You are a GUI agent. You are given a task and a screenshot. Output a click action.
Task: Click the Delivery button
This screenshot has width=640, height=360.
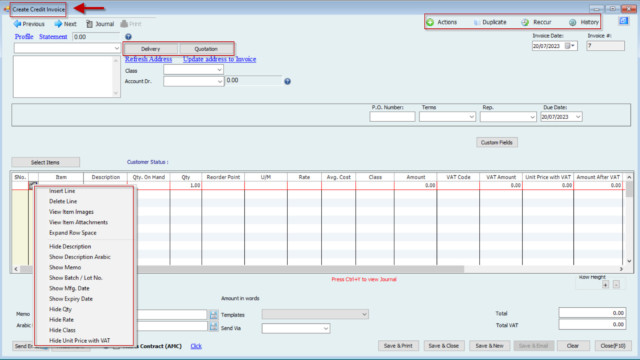click(151, 49)
